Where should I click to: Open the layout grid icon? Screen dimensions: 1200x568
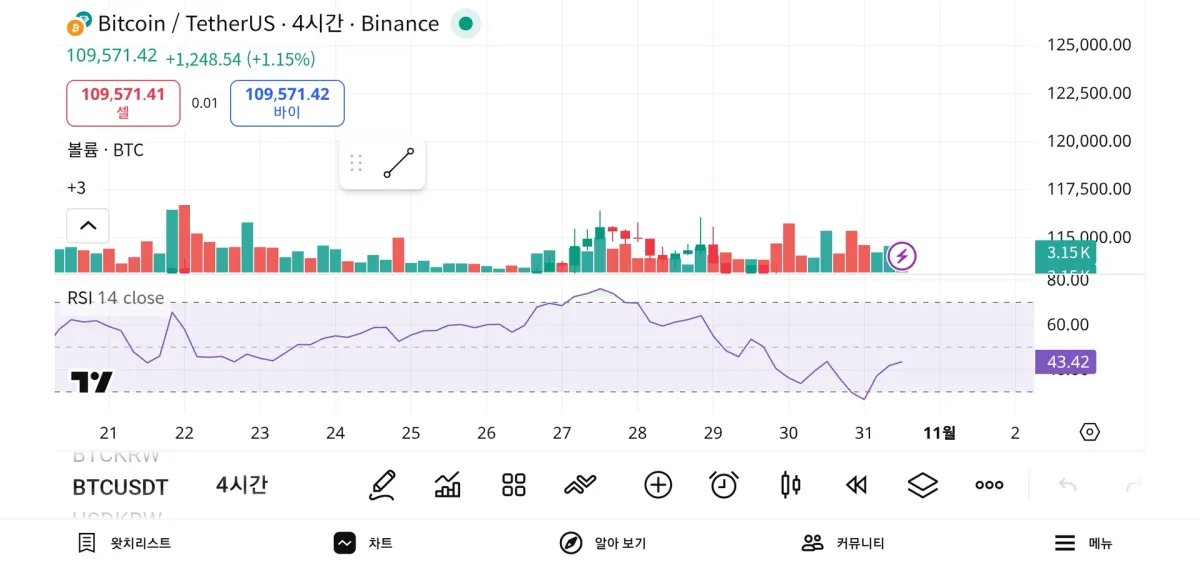(x=514, y=485)
